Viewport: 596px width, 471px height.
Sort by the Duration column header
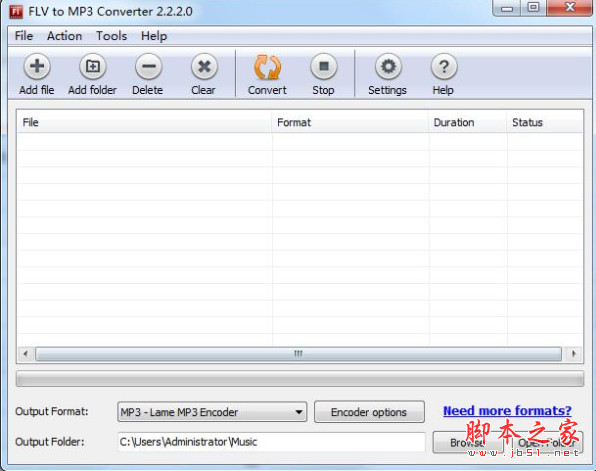coord(468,122)
